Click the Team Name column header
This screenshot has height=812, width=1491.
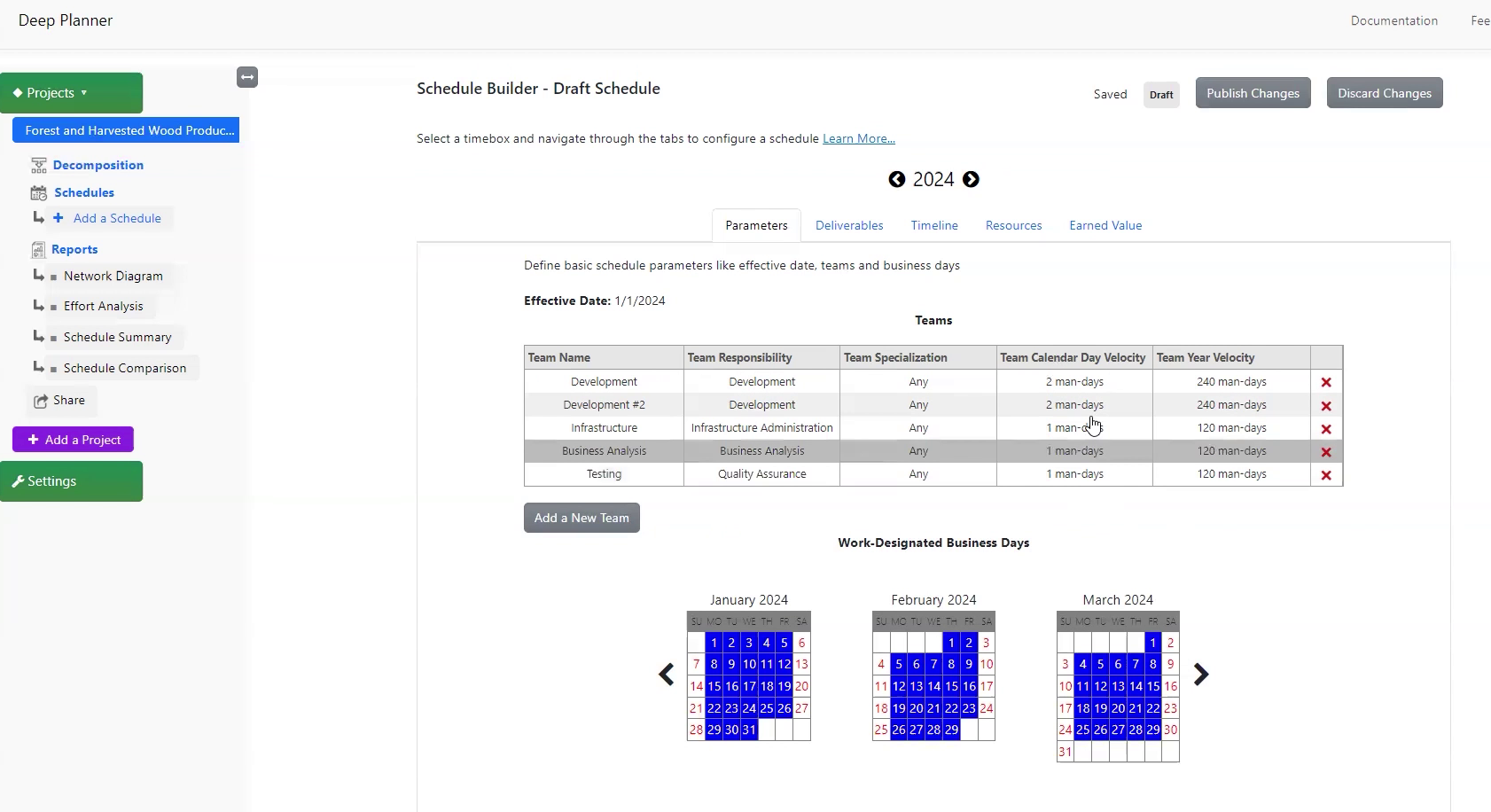coord(604,357)
